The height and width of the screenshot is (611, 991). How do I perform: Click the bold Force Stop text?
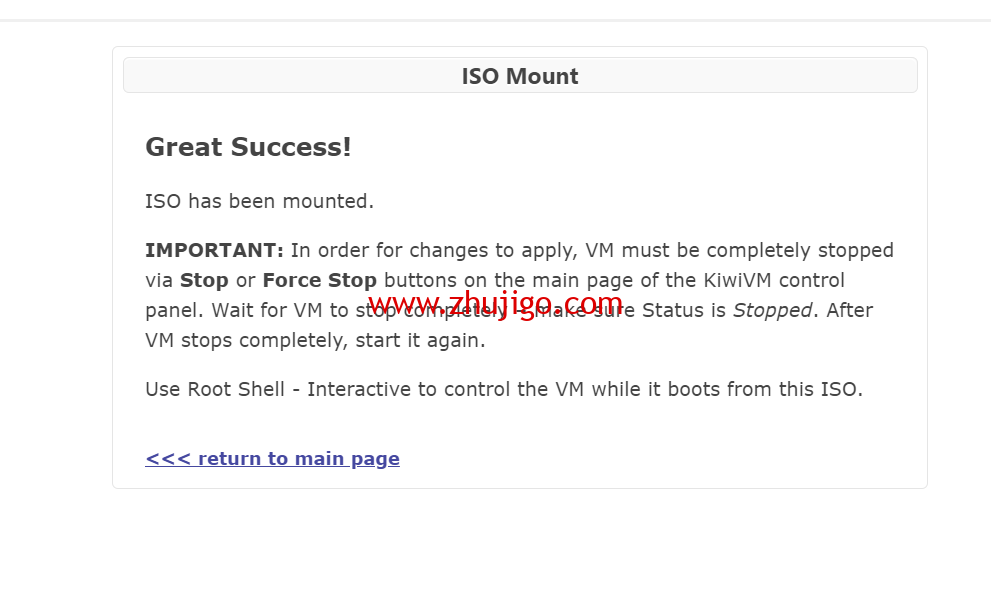click(x=320, y=281)
